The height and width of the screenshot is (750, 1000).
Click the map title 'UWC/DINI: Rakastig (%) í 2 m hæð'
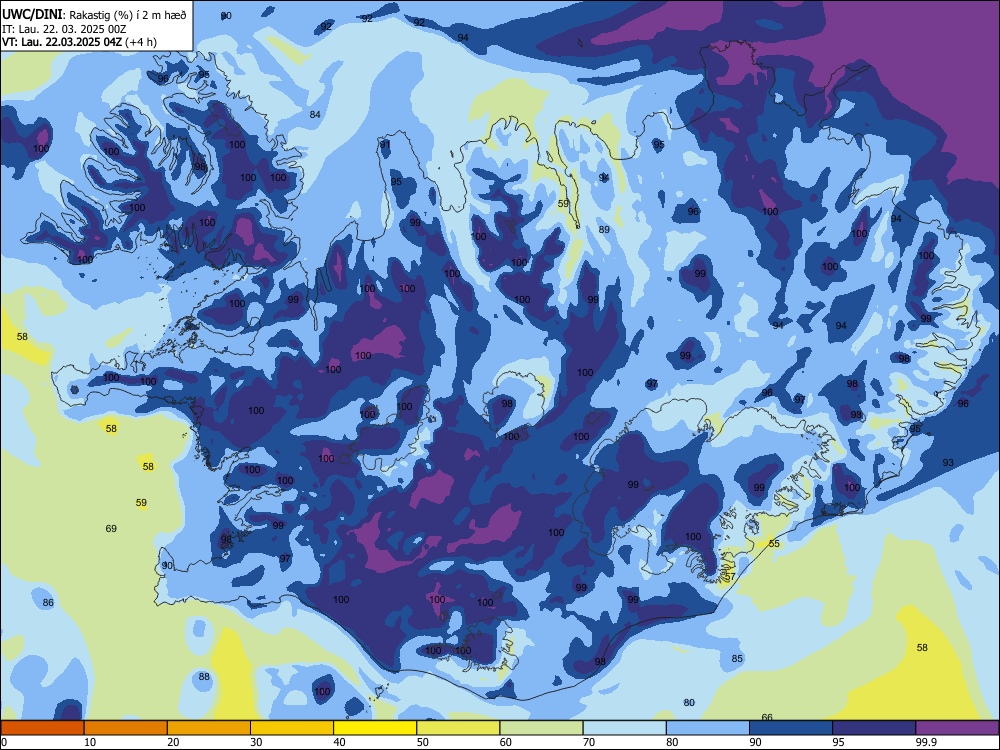[94, 15]
